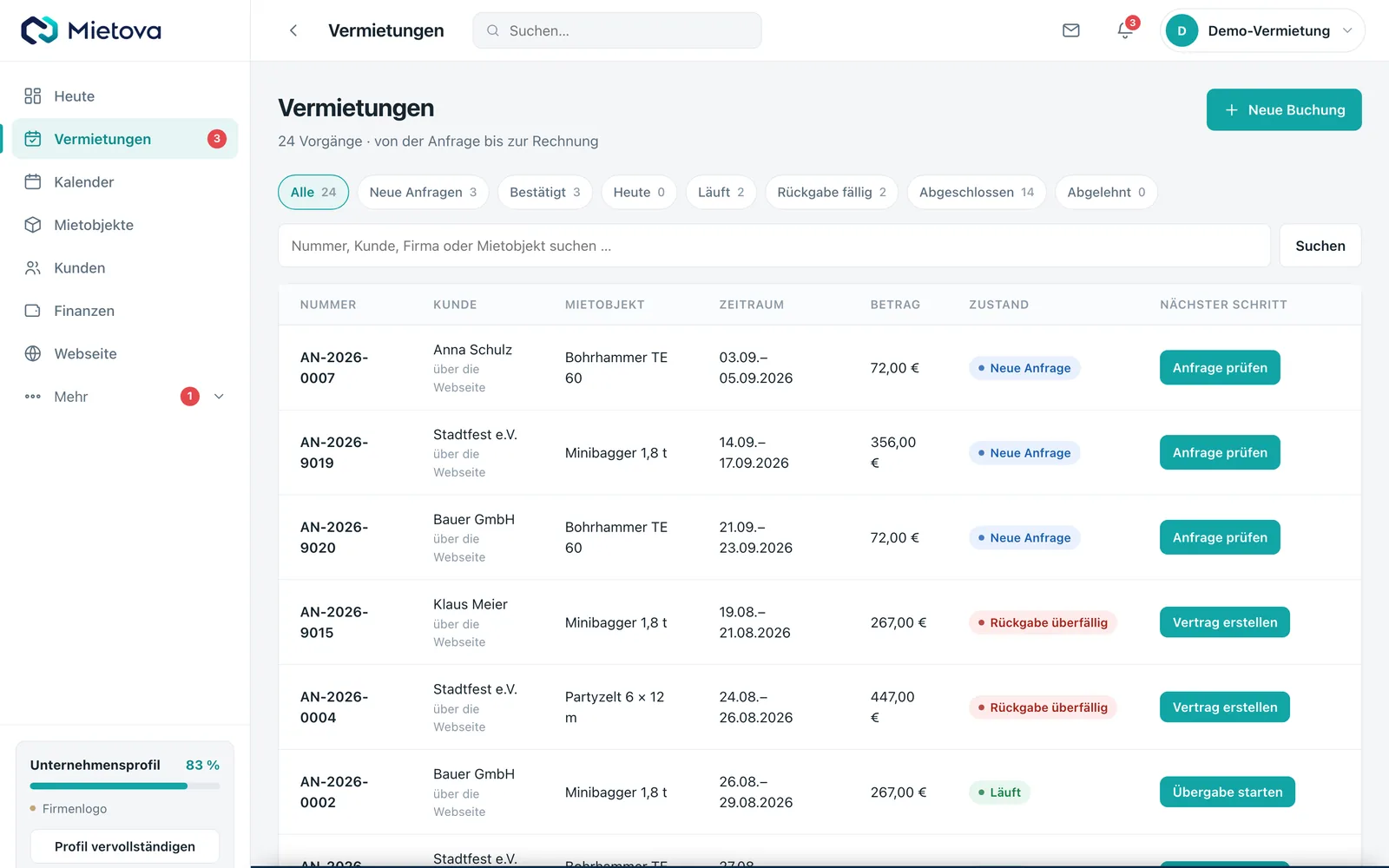Expand the Mehr sidebar section chevron
Screen dimensions: 1389x868
click(219, 397)
